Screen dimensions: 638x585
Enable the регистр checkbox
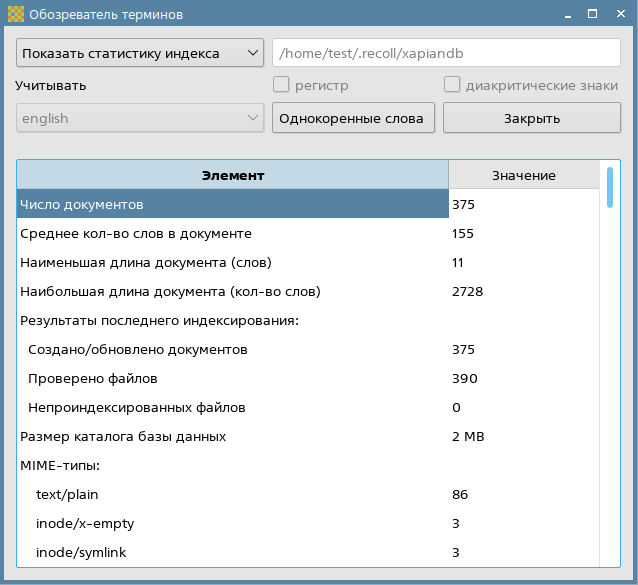282,85
